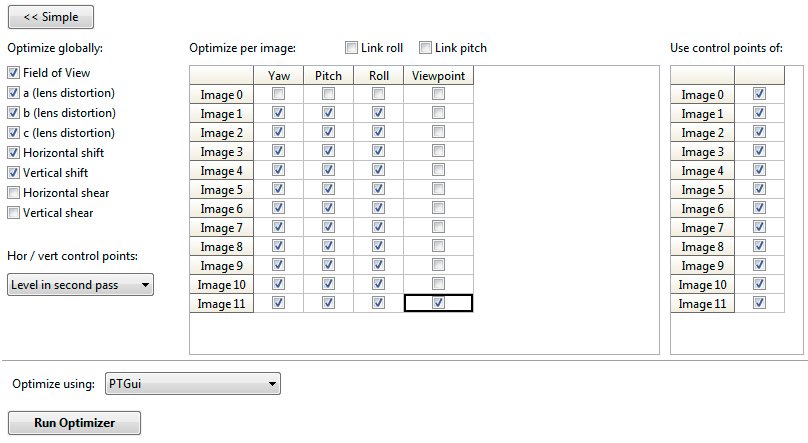Image resolution: width=808 pixels, height=443 pixels.
Task: Check the Link roll option
Action: [352, 48]
